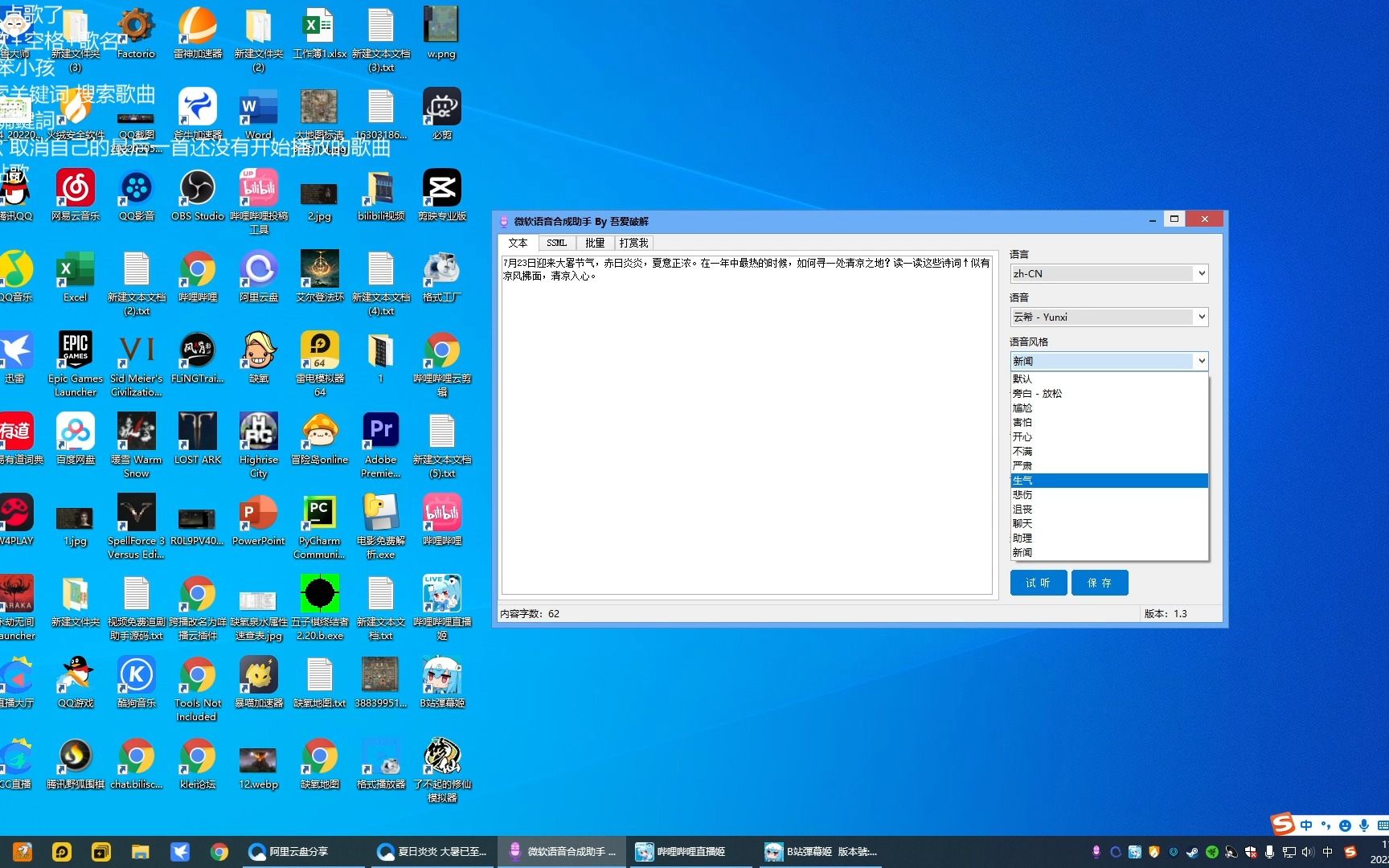Open the SpellForce 3 Versus Edition icon
The image size is (1389, 868).
pos(137,526)
